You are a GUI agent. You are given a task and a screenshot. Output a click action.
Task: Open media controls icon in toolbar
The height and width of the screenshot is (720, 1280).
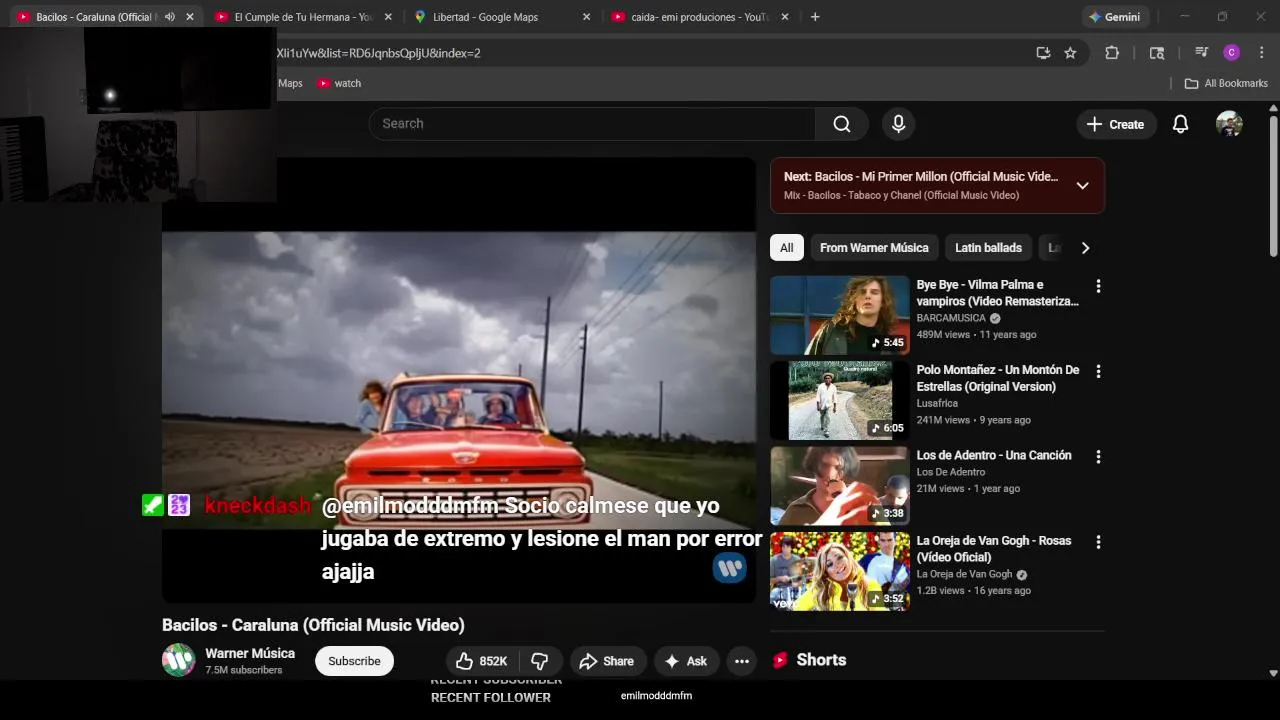1201,53
